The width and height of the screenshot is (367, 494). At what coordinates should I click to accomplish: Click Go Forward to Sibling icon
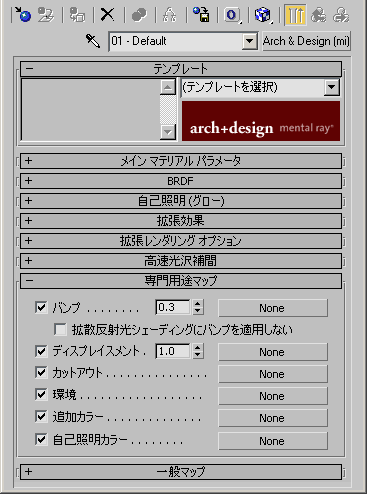pos(341,15)
